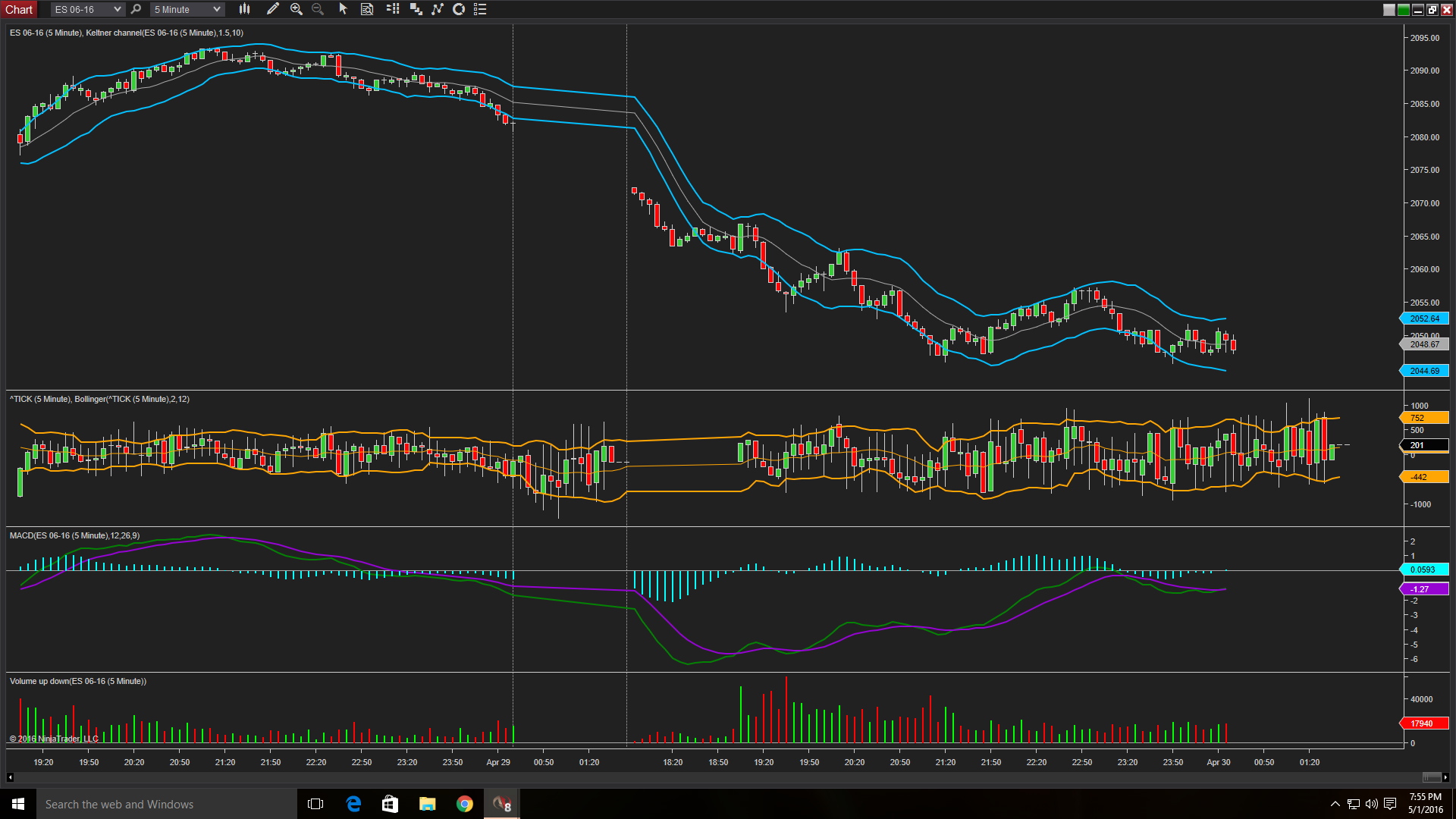Viewport: 1456px width, 819px height.
Task: Open the chart bar style icon
Action: coord(244,9)
